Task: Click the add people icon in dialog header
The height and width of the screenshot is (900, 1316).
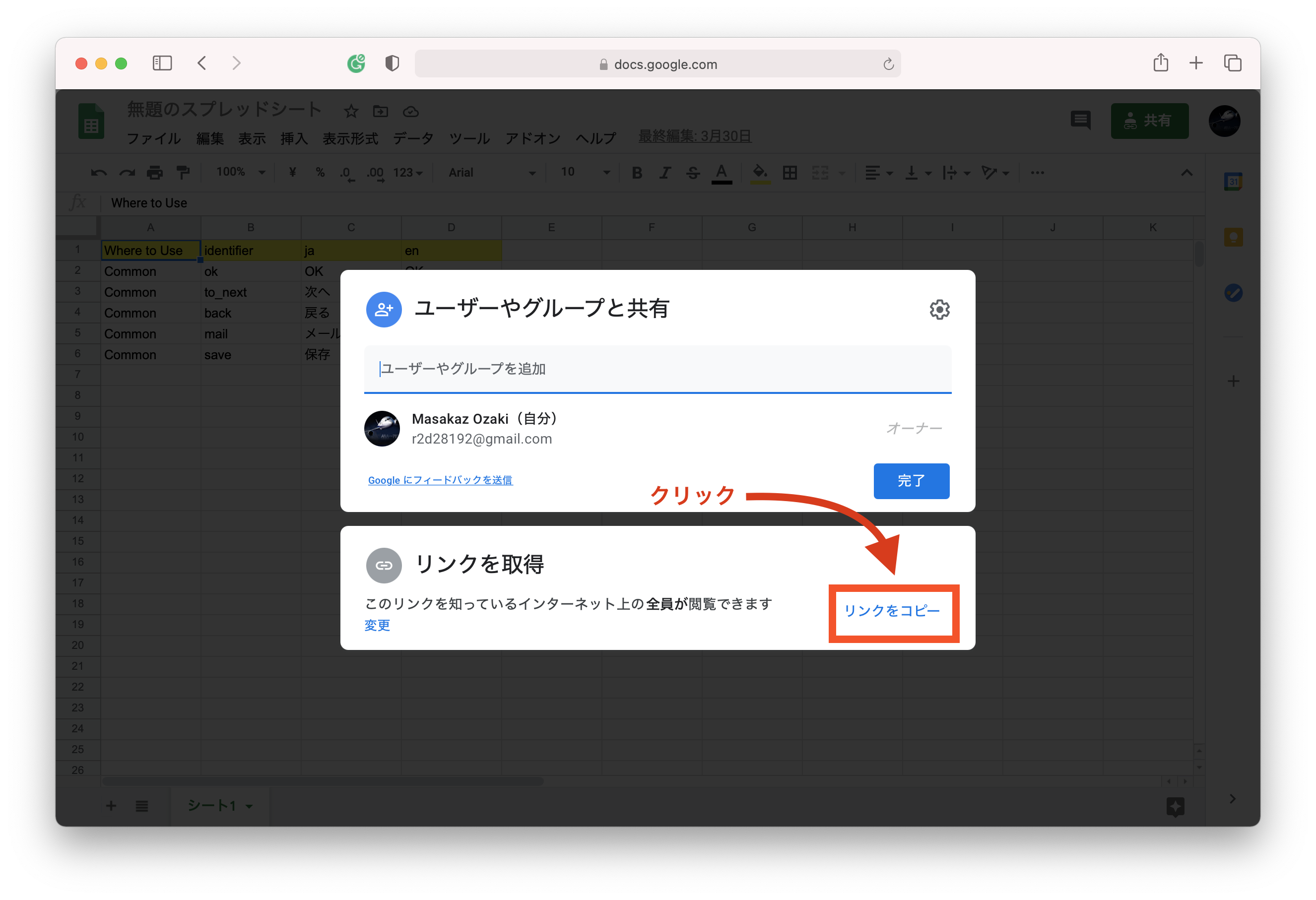Action: 384,309
